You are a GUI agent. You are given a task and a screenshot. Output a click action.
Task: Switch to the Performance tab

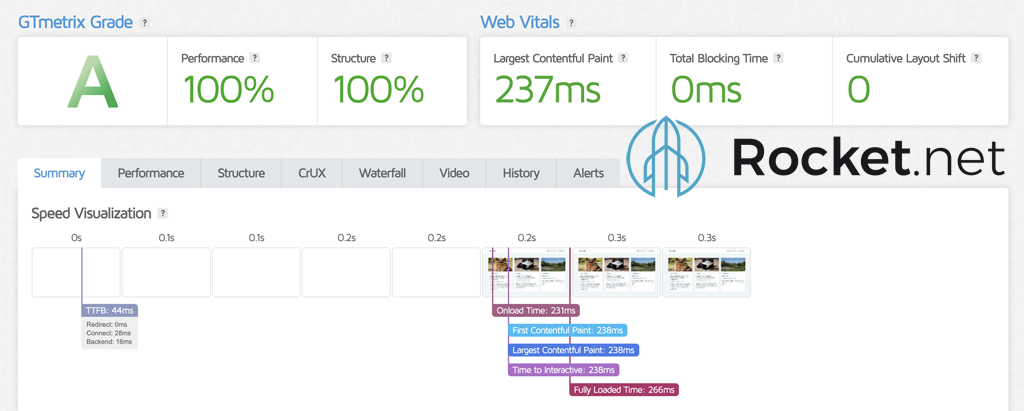coord(151,173)
